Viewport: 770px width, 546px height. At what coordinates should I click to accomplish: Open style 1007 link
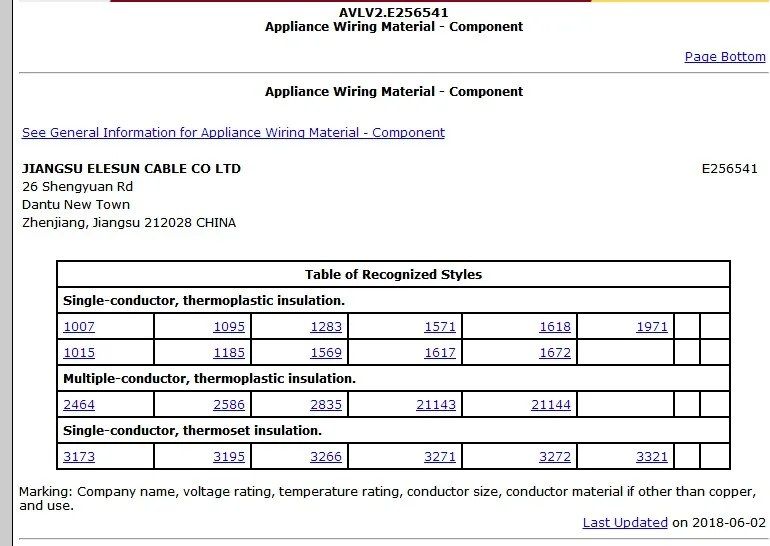pos(79,327)
